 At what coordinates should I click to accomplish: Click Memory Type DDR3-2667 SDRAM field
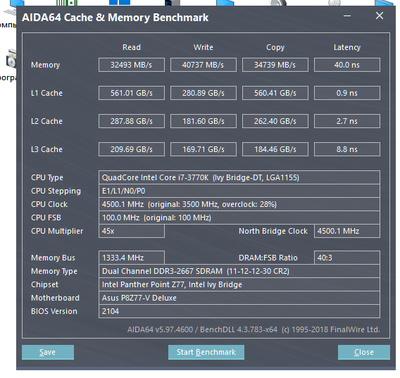click(239, 271)
